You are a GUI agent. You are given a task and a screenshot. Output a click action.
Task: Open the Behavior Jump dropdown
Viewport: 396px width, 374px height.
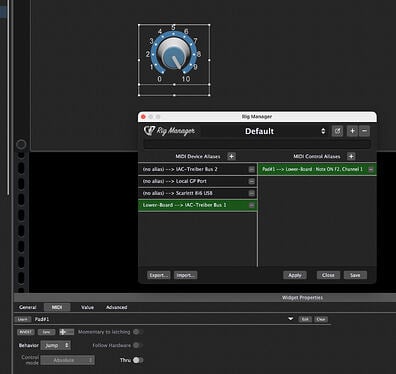tap(56, 345)
